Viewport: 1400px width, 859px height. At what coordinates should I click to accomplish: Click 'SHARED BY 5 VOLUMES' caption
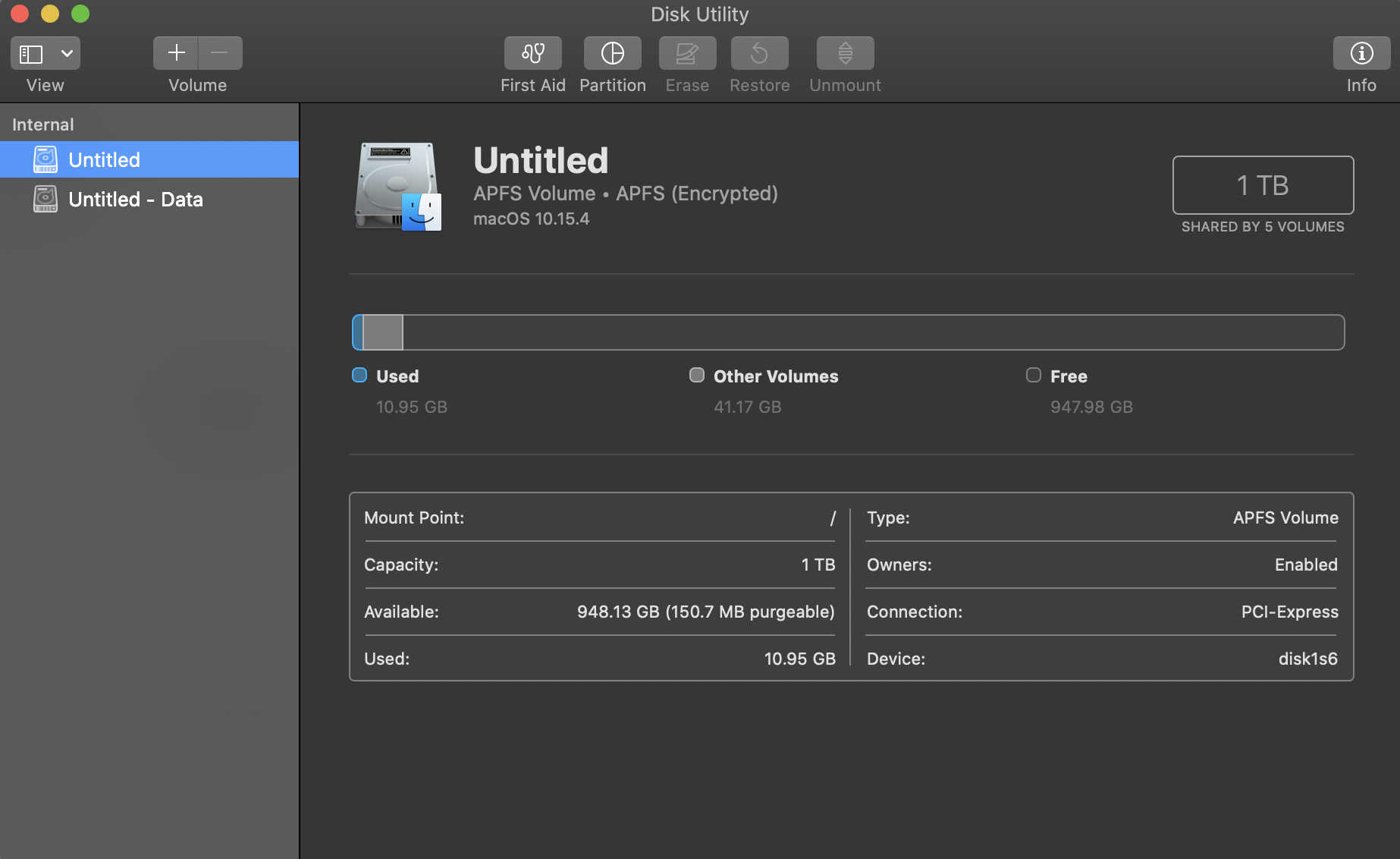point(1263,227)
